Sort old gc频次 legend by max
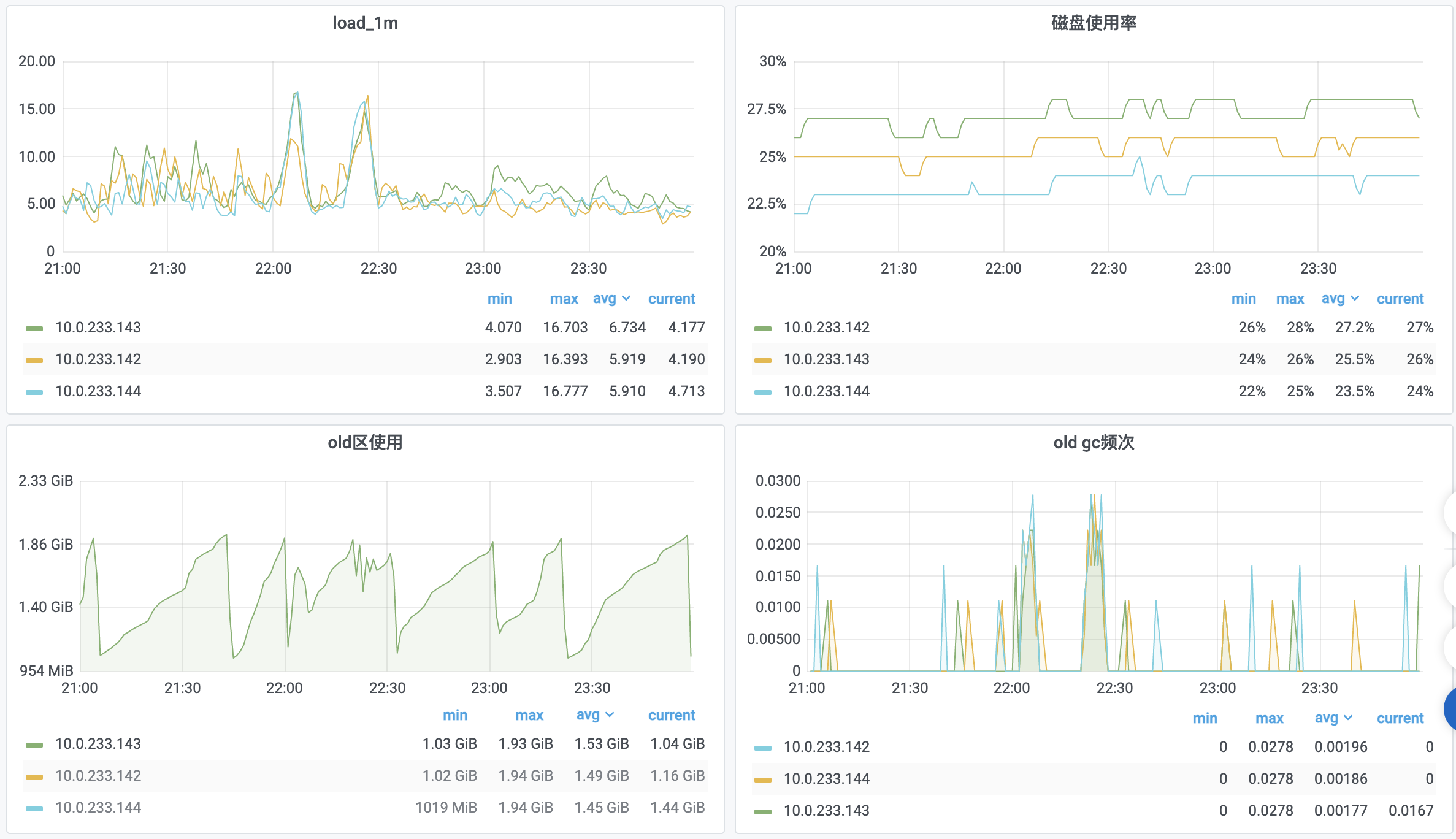 (1269, 718)
